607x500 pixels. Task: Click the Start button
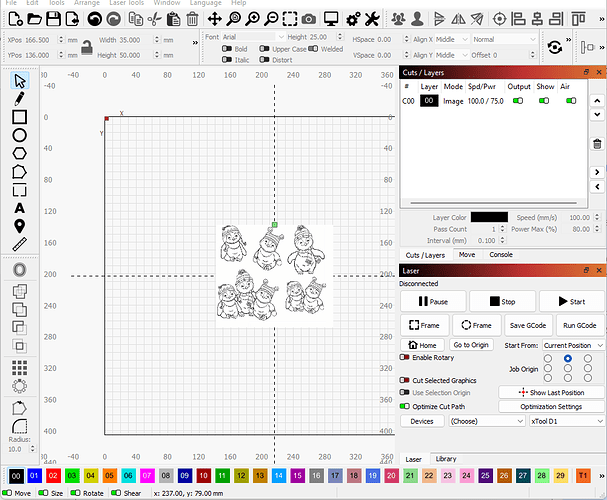pyautogui.click(x=571, y=301)
